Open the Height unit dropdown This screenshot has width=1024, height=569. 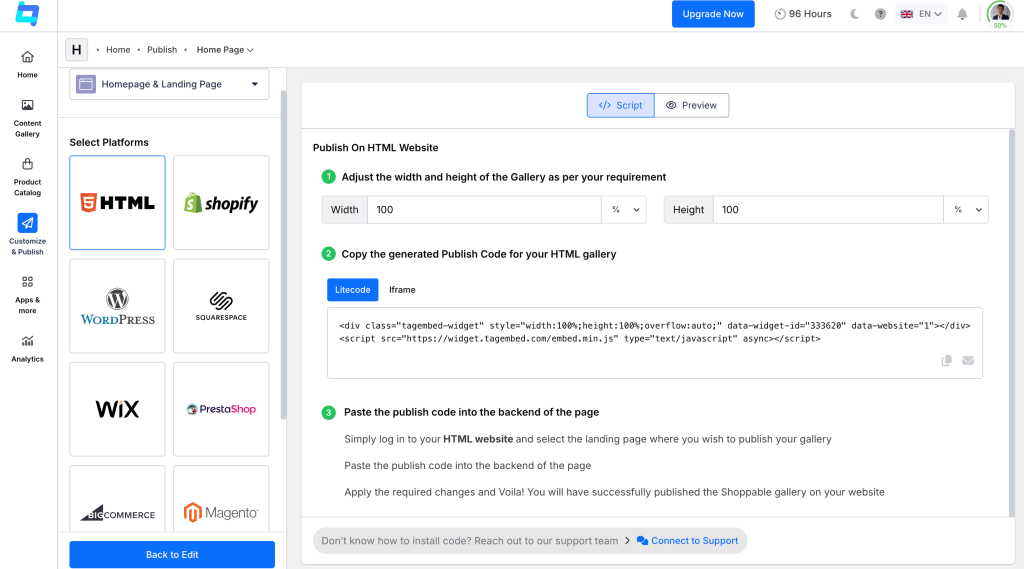(966, 210)
